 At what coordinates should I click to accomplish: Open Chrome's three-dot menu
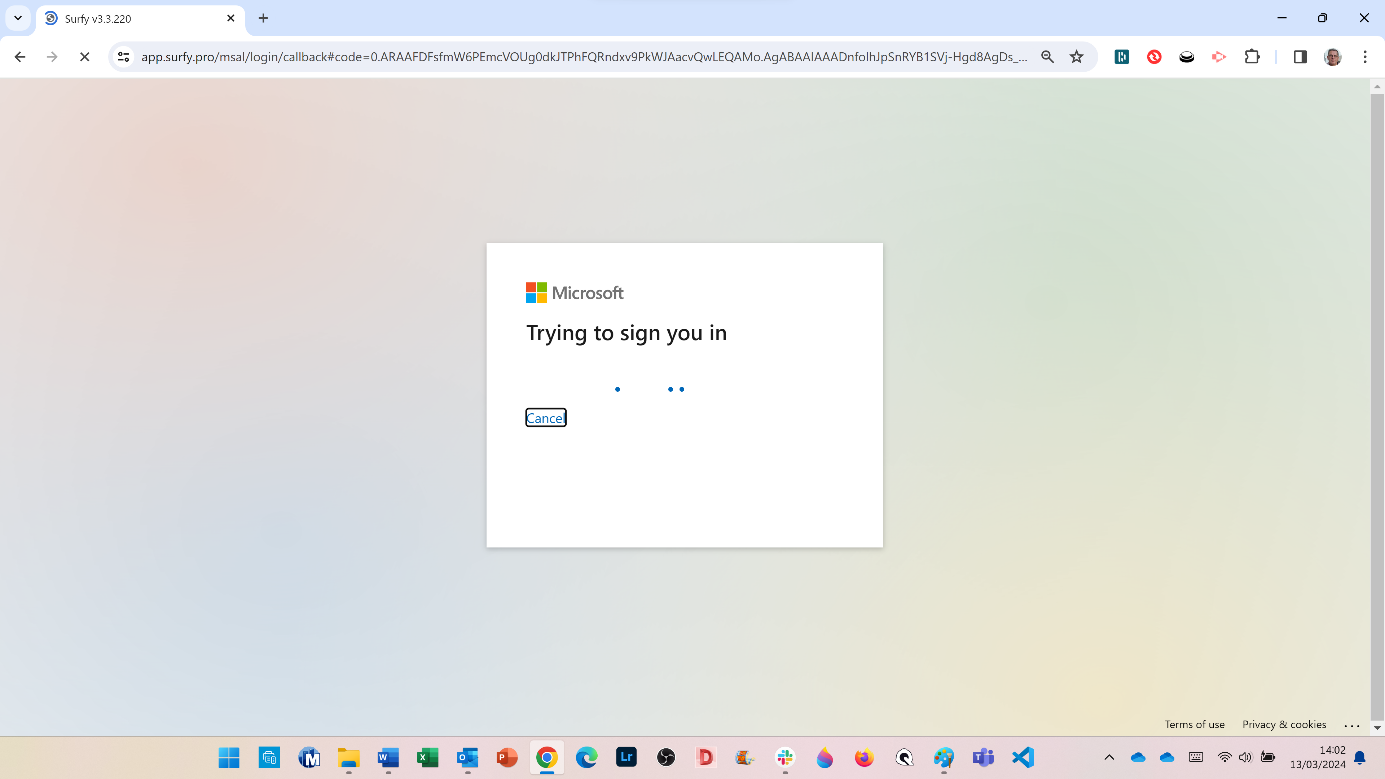[1365, 57]
